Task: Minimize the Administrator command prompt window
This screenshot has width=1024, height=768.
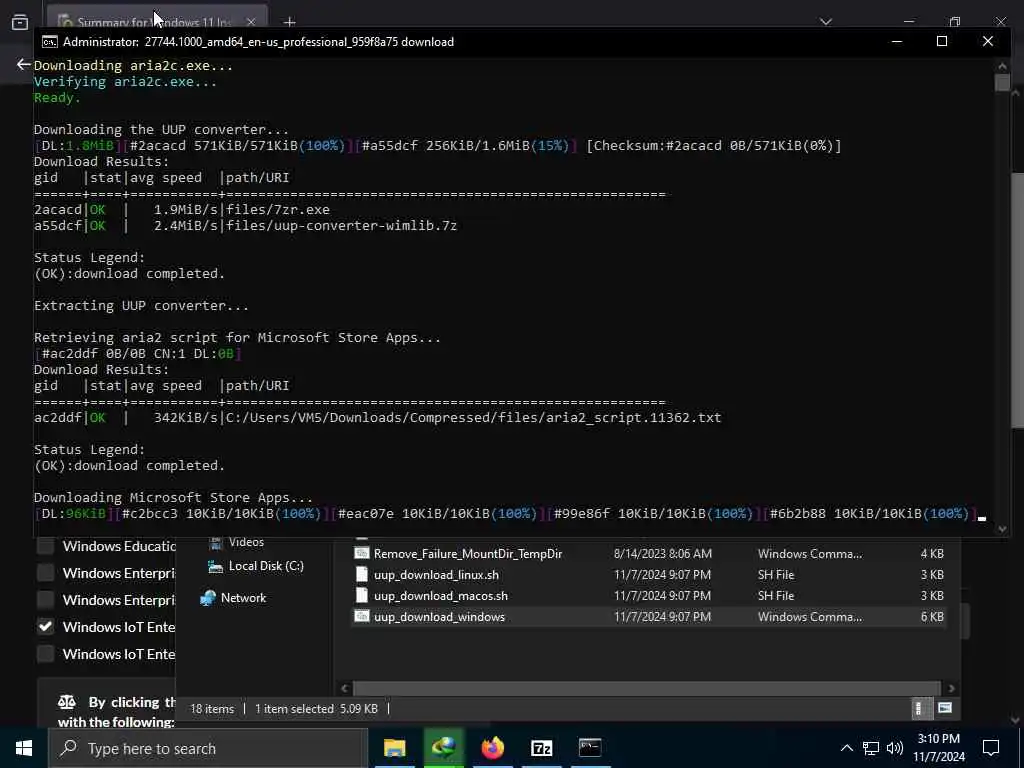Action: (897, 41)
